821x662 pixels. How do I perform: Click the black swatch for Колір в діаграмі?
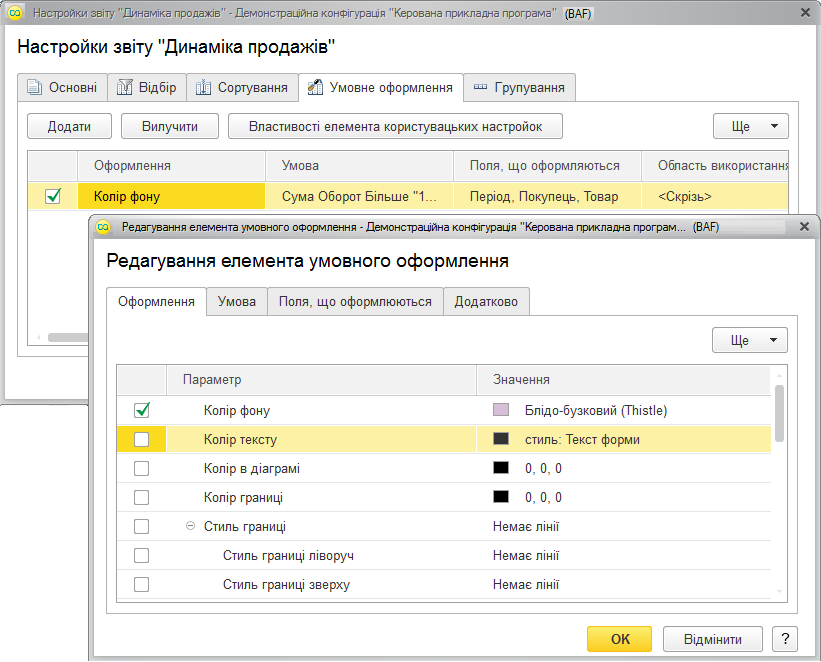pos(501,467)
